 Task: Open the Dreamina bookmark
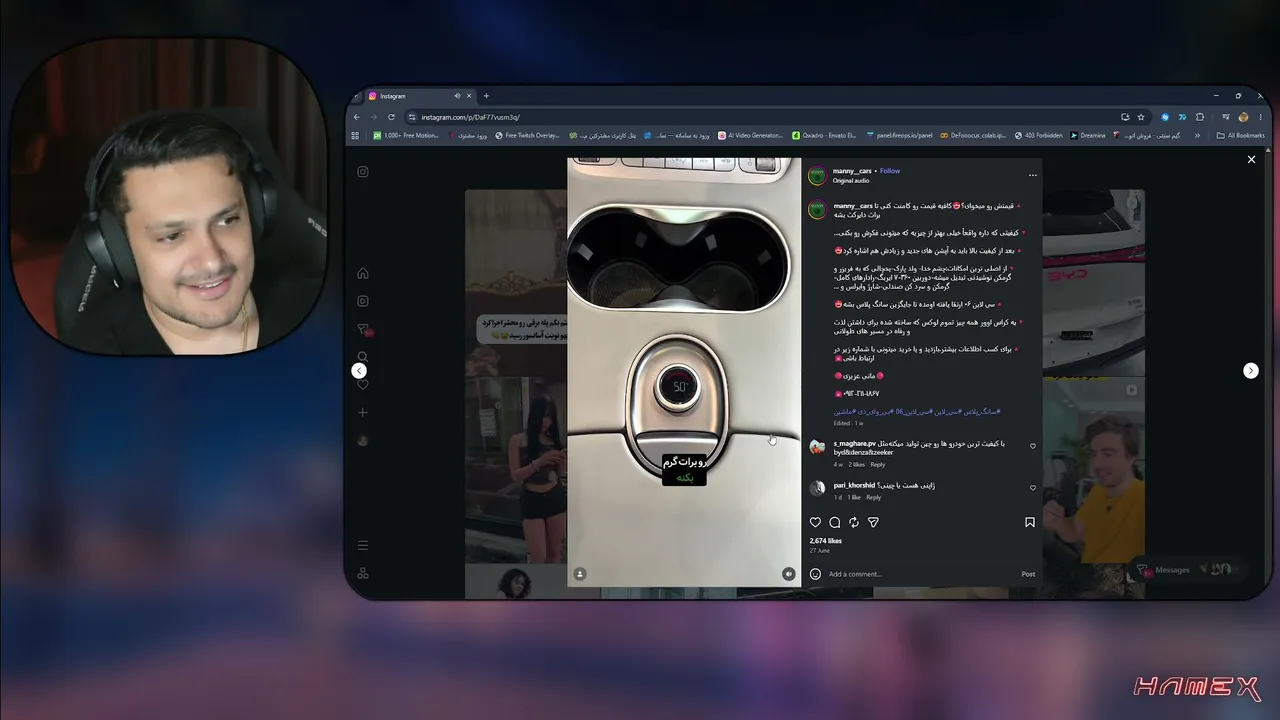[x=1088, y=135]
